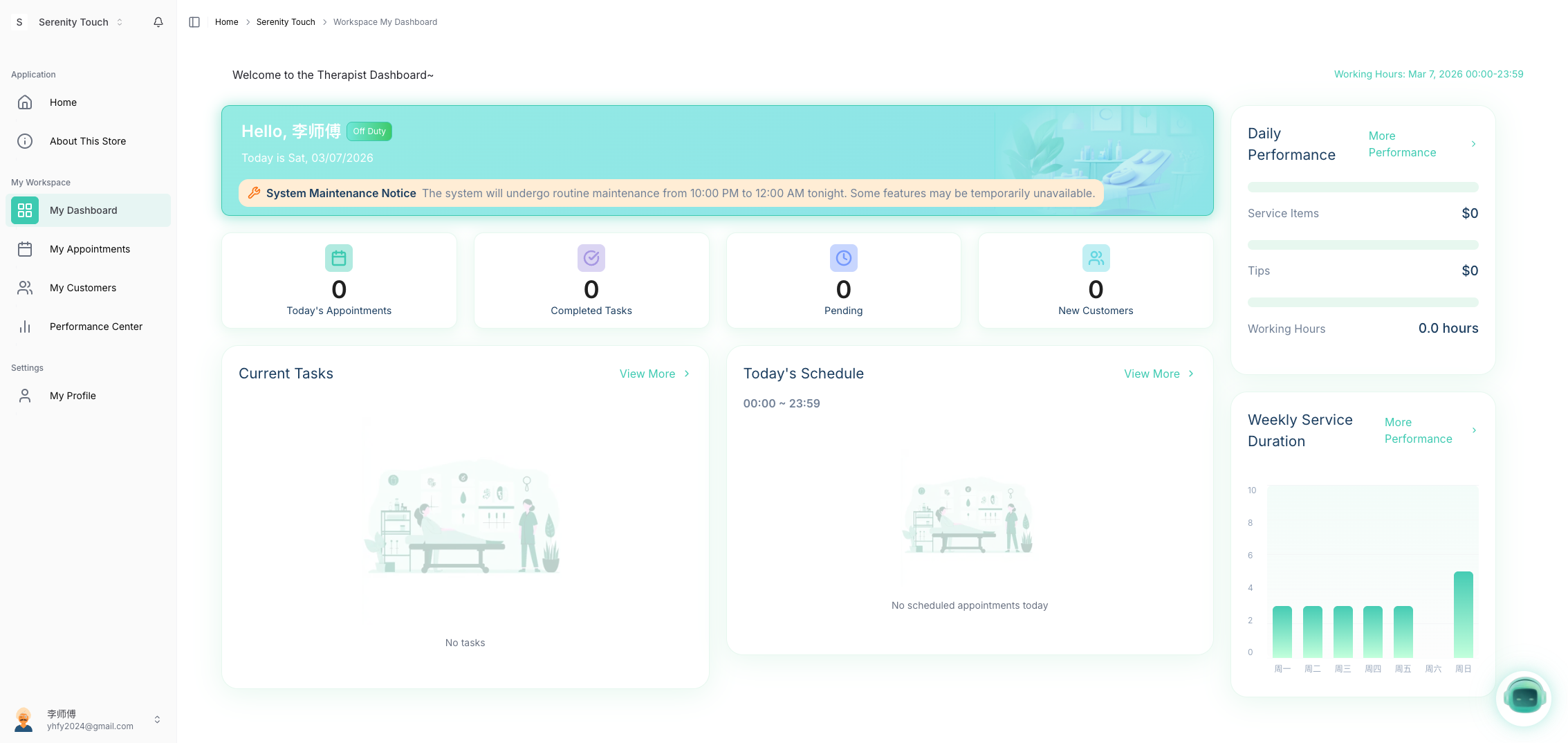
Task: Toggle the Off Duty status badge
Action: 369,131
